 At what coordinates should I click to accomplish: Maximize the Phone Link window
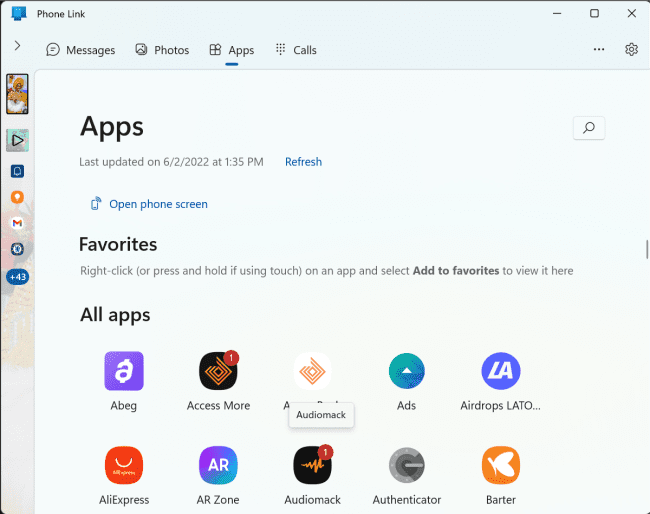click(594, 13)
